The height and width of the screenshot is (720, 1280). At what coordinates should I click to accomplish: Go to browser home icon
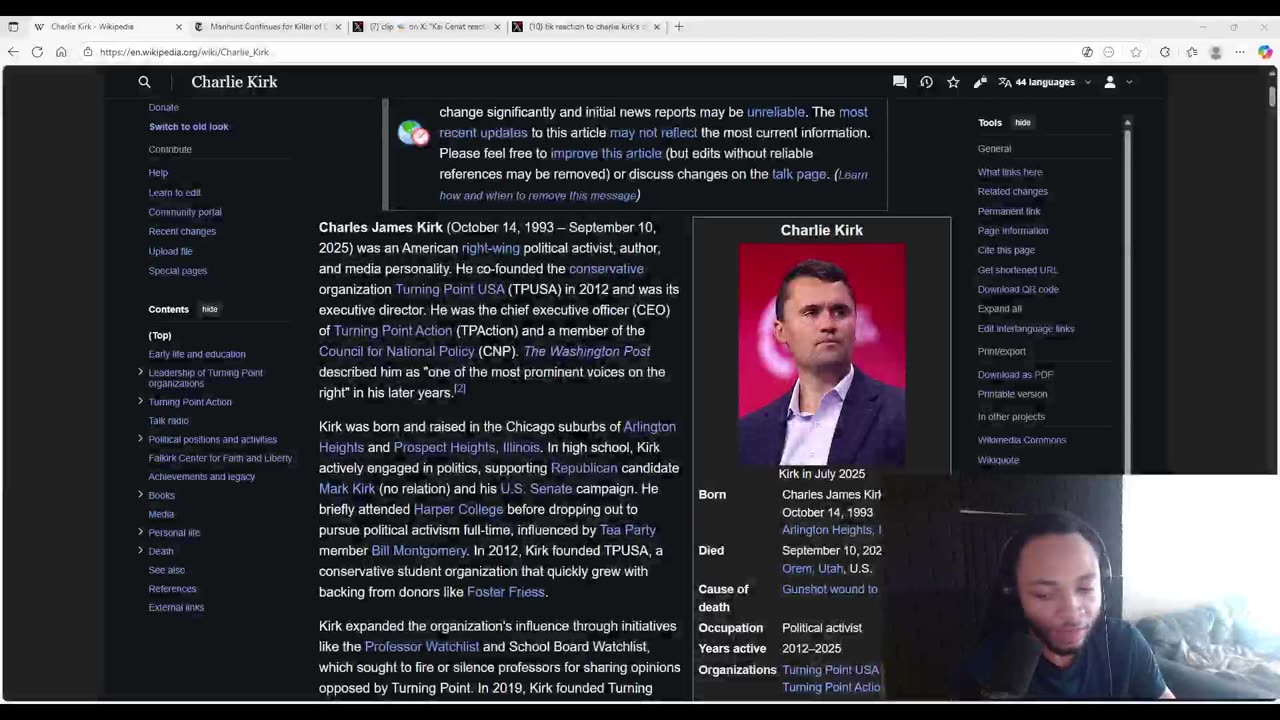pos(61,52)
